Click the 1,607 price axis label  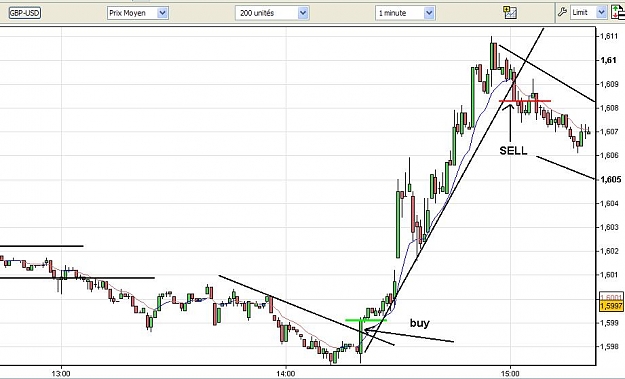pyautogui.click(x=609, y=132)
